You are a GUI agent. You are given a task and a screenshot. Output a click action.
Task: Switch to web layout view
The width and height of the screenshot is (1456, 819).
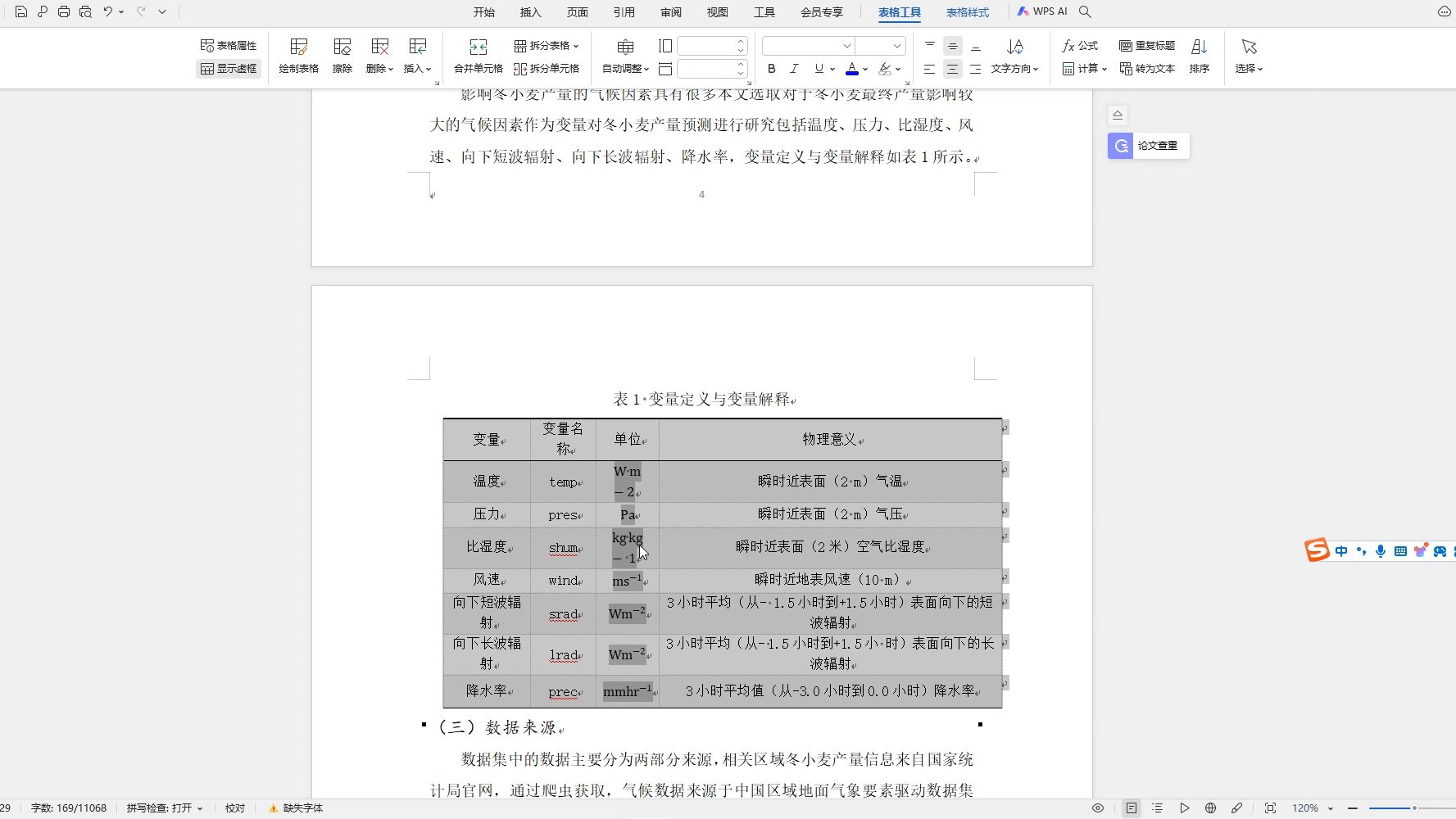1210,808
